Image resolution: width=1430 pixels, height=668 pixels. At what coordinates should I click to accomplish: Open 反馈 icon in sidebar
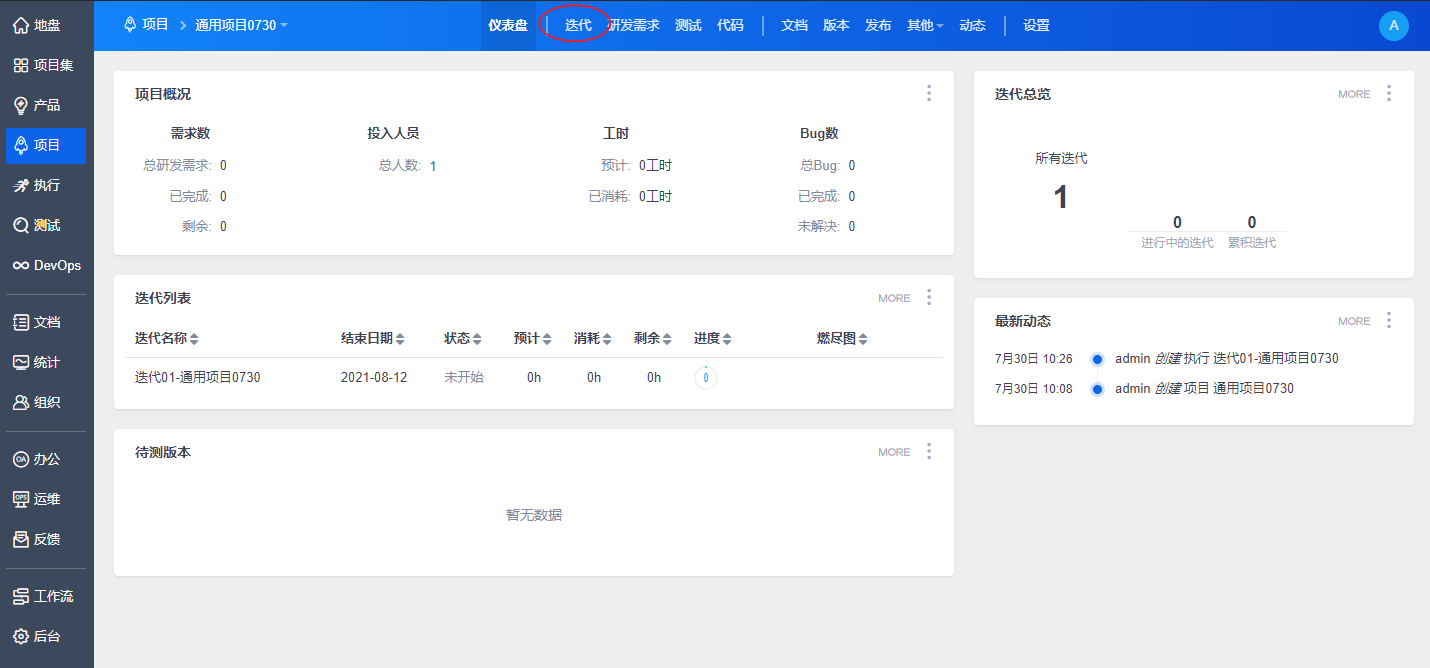click(20, 539)
